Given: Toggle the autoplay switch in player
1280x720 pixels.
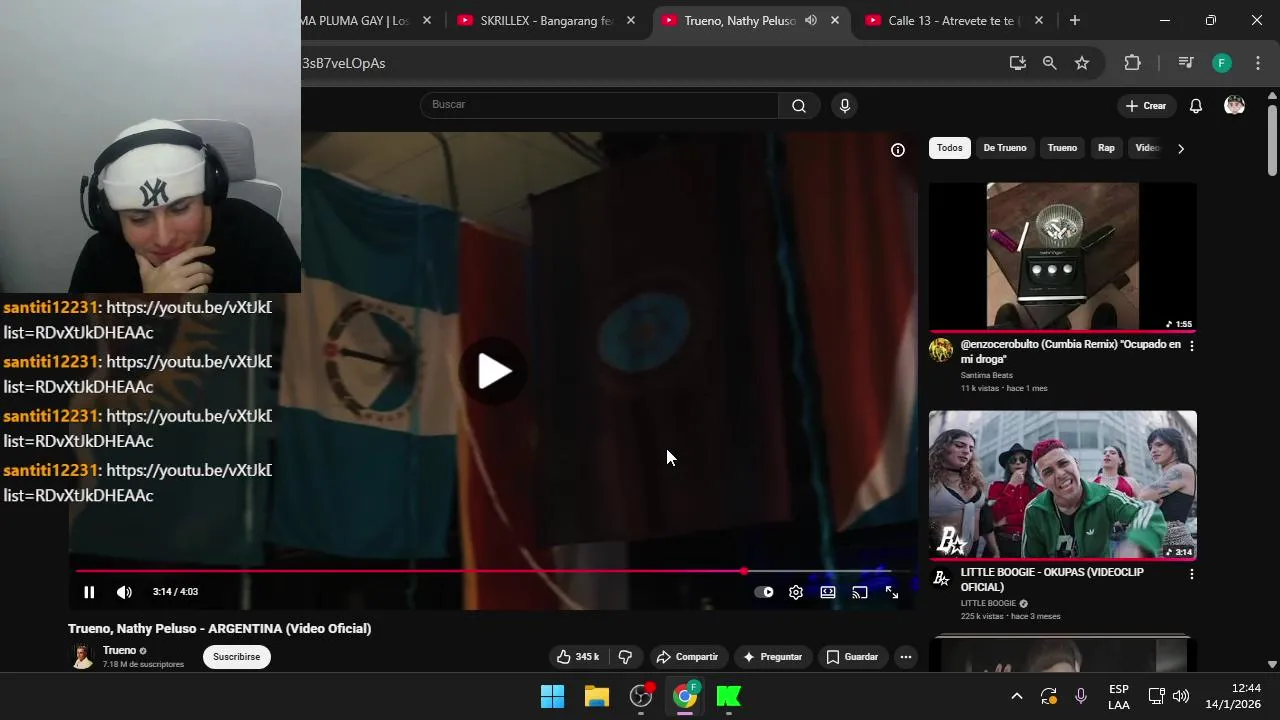Looking at the screenshot, I should tap(764, 592).
